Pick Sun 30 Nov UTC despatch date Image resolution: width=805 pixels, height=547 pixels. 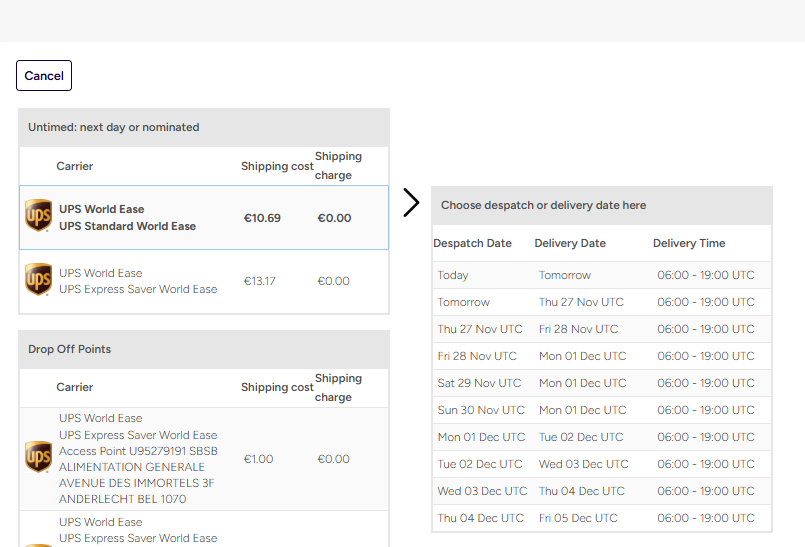pos(481,410)
